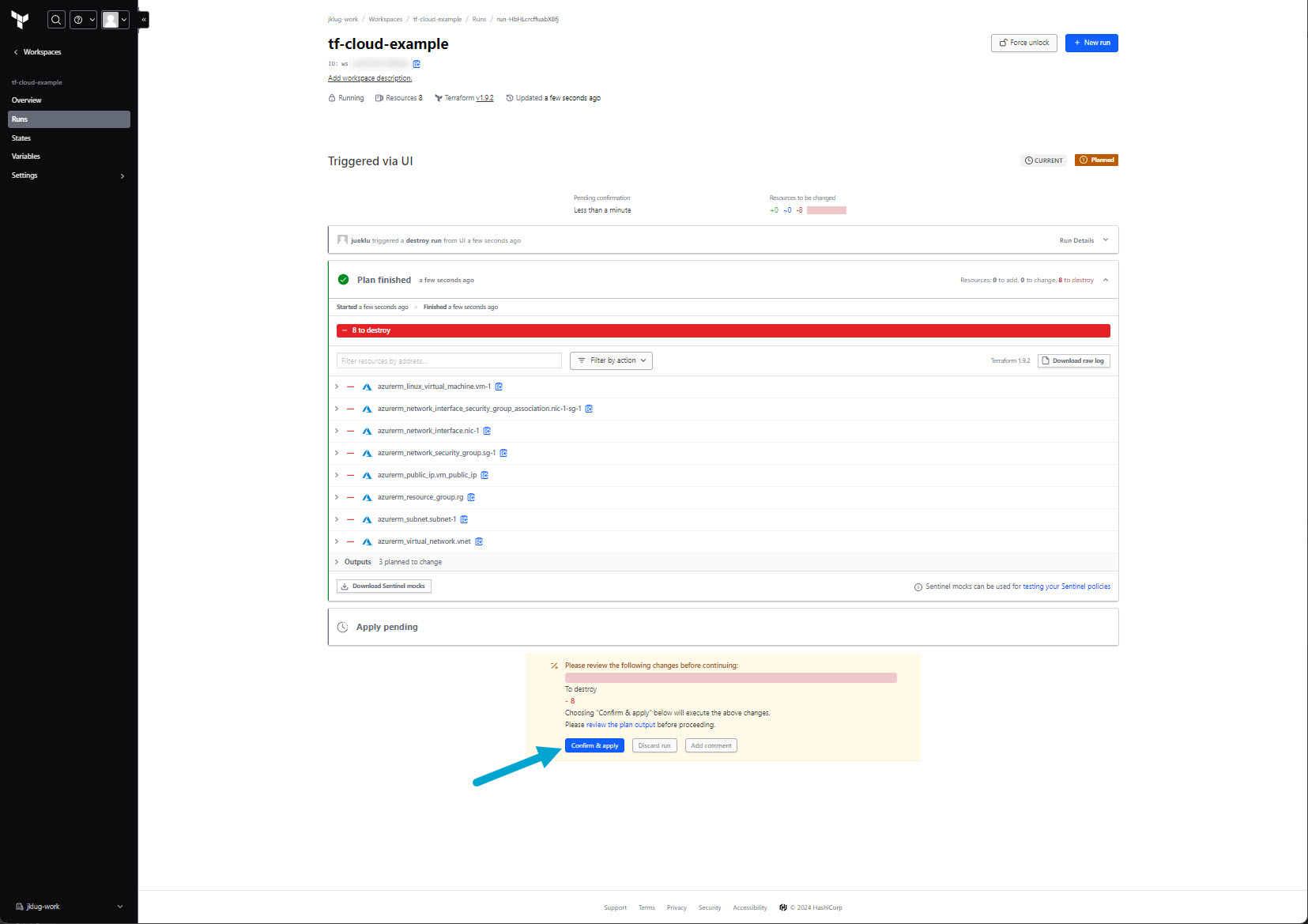Open the Filter by action dropdown
The height and width of the screenshot is (924, 1308).
611,360
